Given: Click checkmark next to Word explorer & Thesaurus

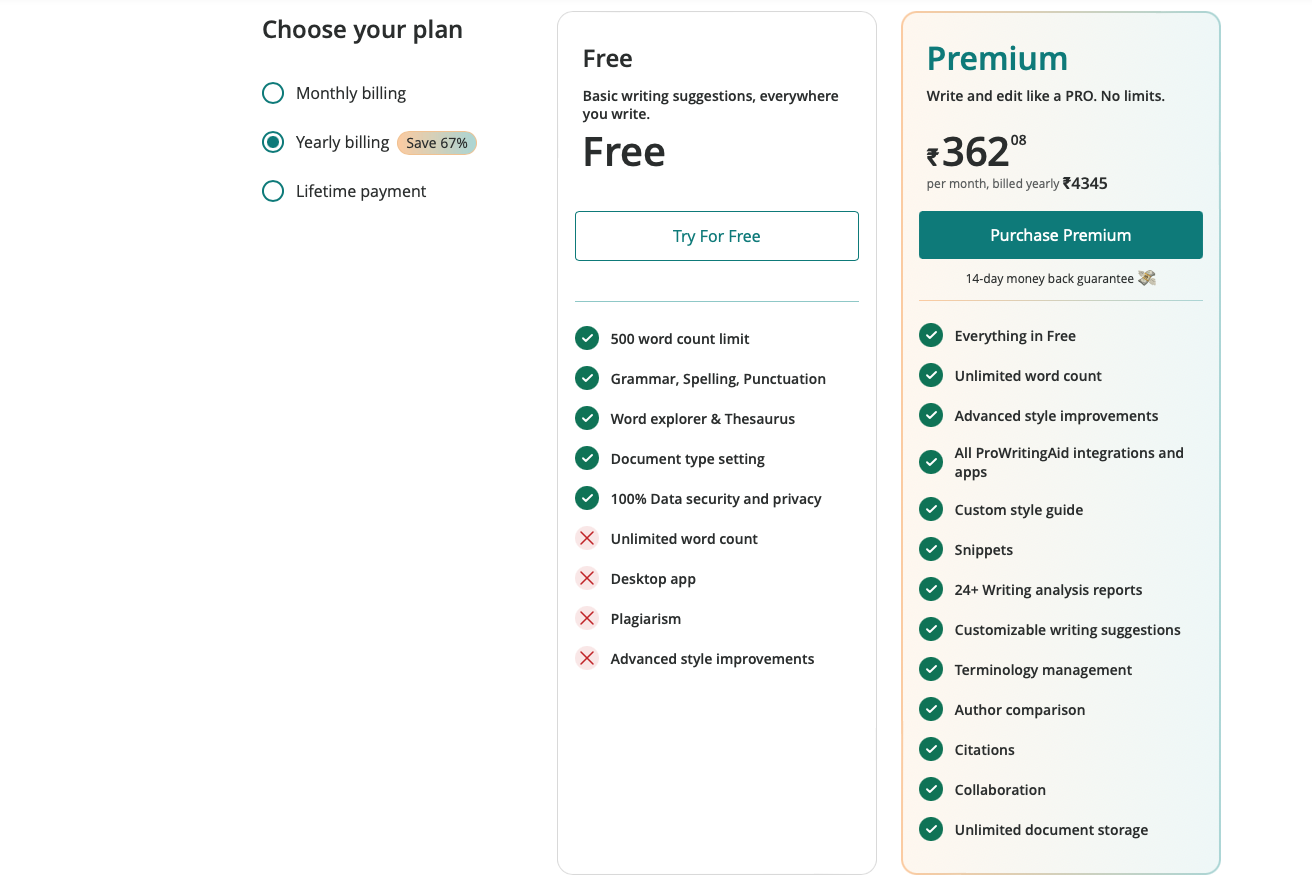Looking at the screenshot, I should (587, 418).
